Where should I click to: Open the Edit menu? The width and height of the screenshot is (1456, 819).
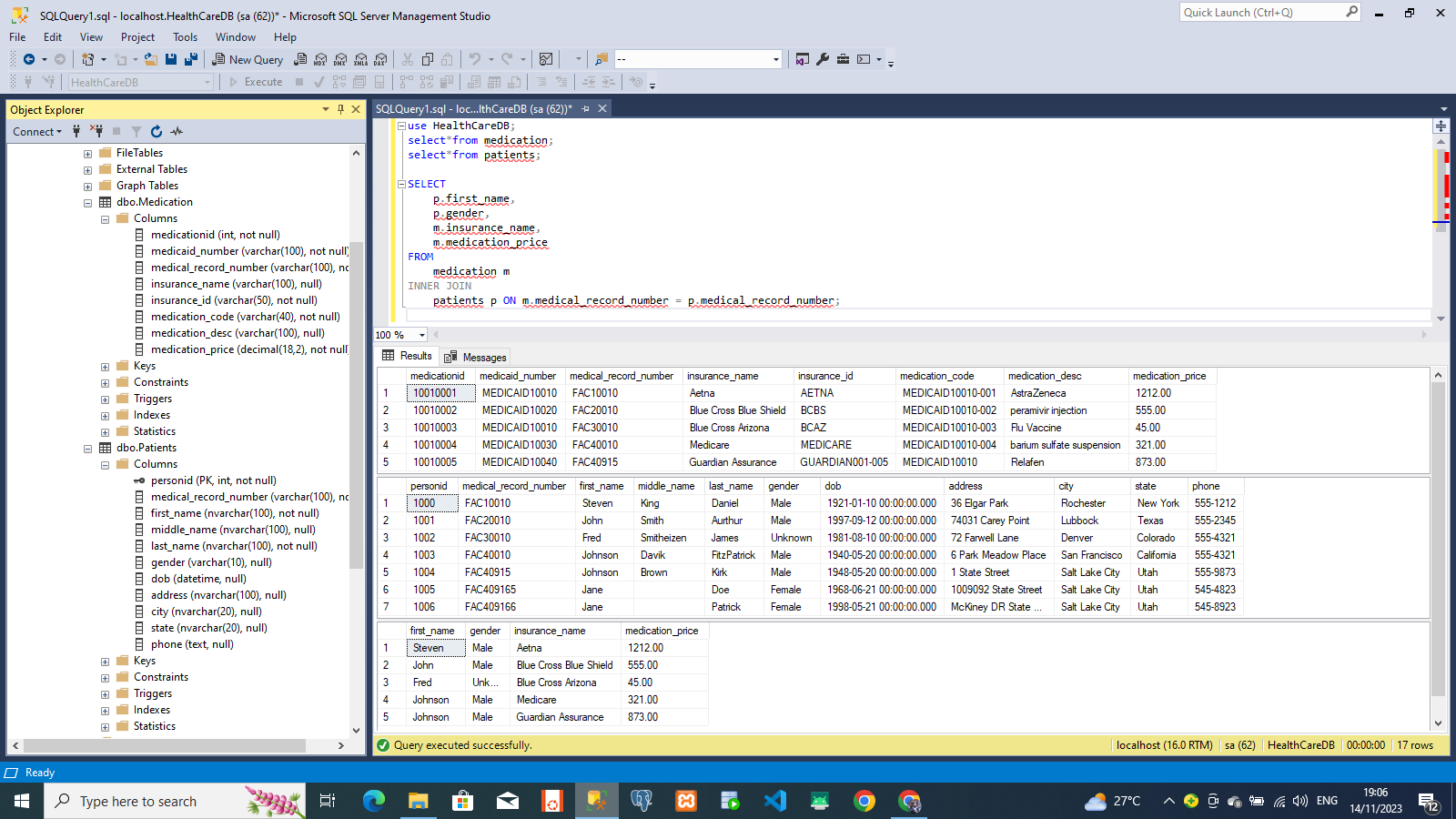point(53,37)
